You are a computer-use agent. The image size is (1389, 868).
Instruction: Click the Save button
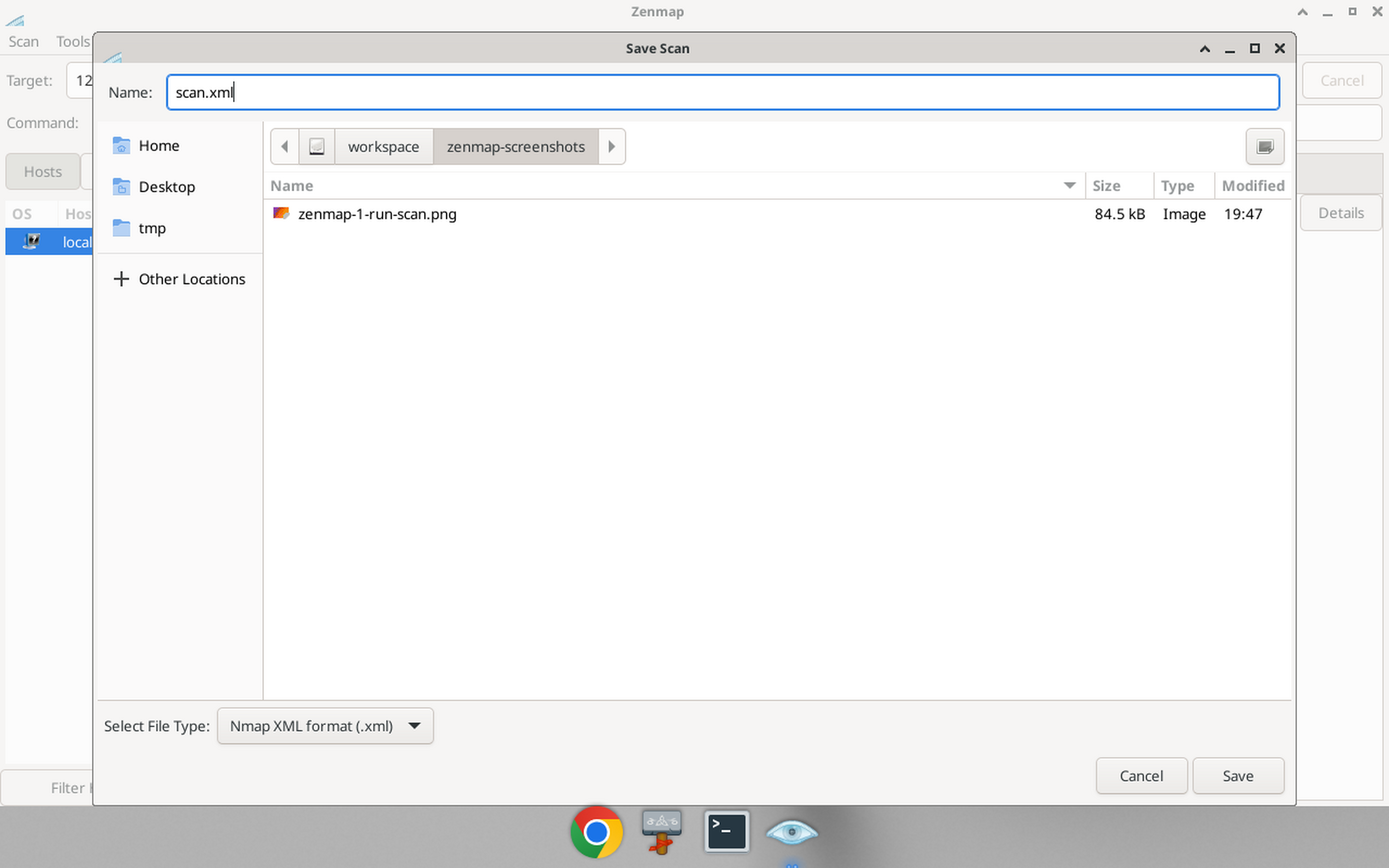(x=1238, y=775)
